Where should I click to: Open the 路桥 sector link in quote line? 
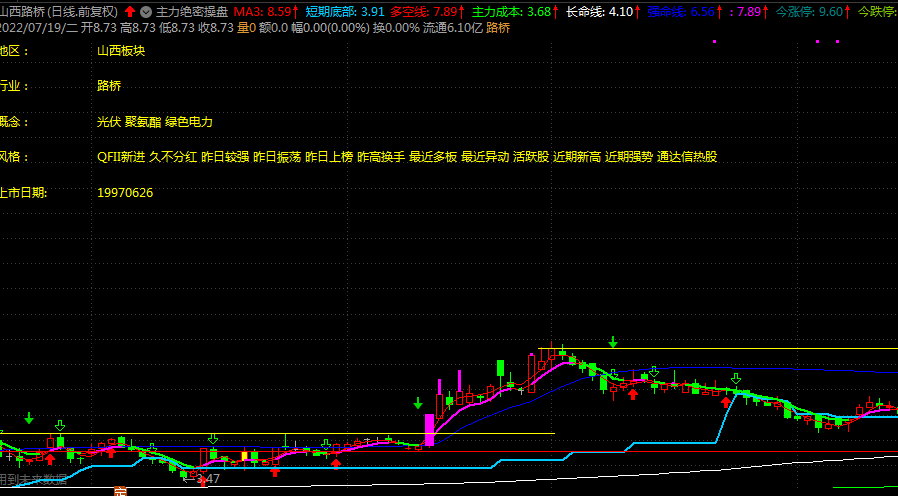click(x=498, y=27)
